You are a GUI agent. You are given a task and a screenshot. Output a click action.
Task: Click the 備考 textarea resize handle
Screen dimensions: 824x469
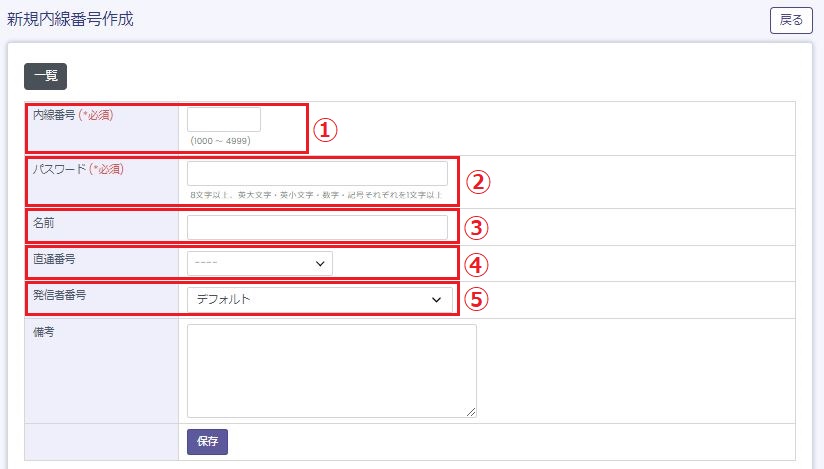coord(471,411)
